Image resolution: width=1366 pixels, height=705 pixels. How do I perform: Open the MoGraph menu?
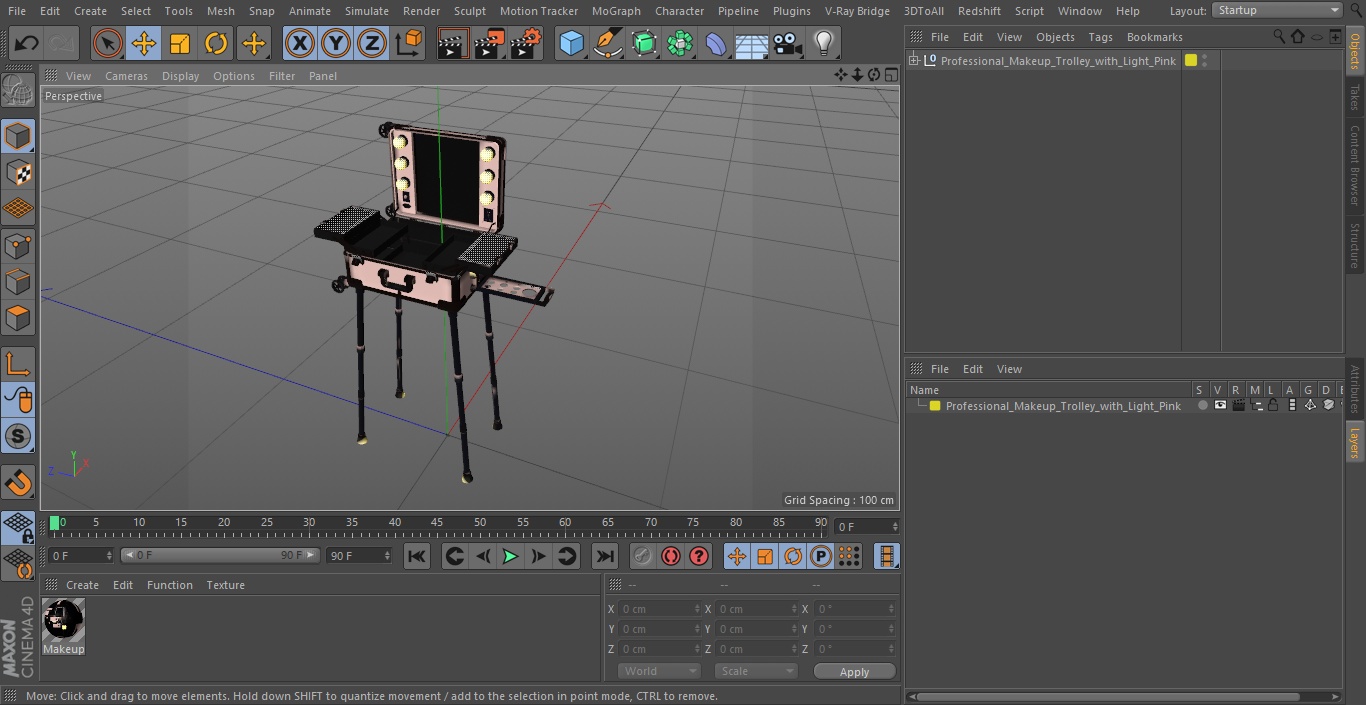point(616,11)
